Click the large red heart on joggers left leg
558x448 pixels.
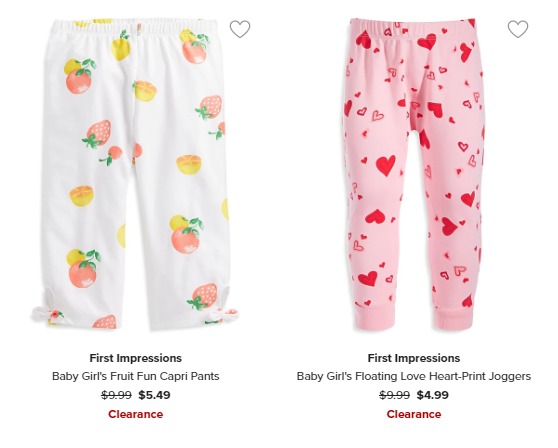coord(386,165)
